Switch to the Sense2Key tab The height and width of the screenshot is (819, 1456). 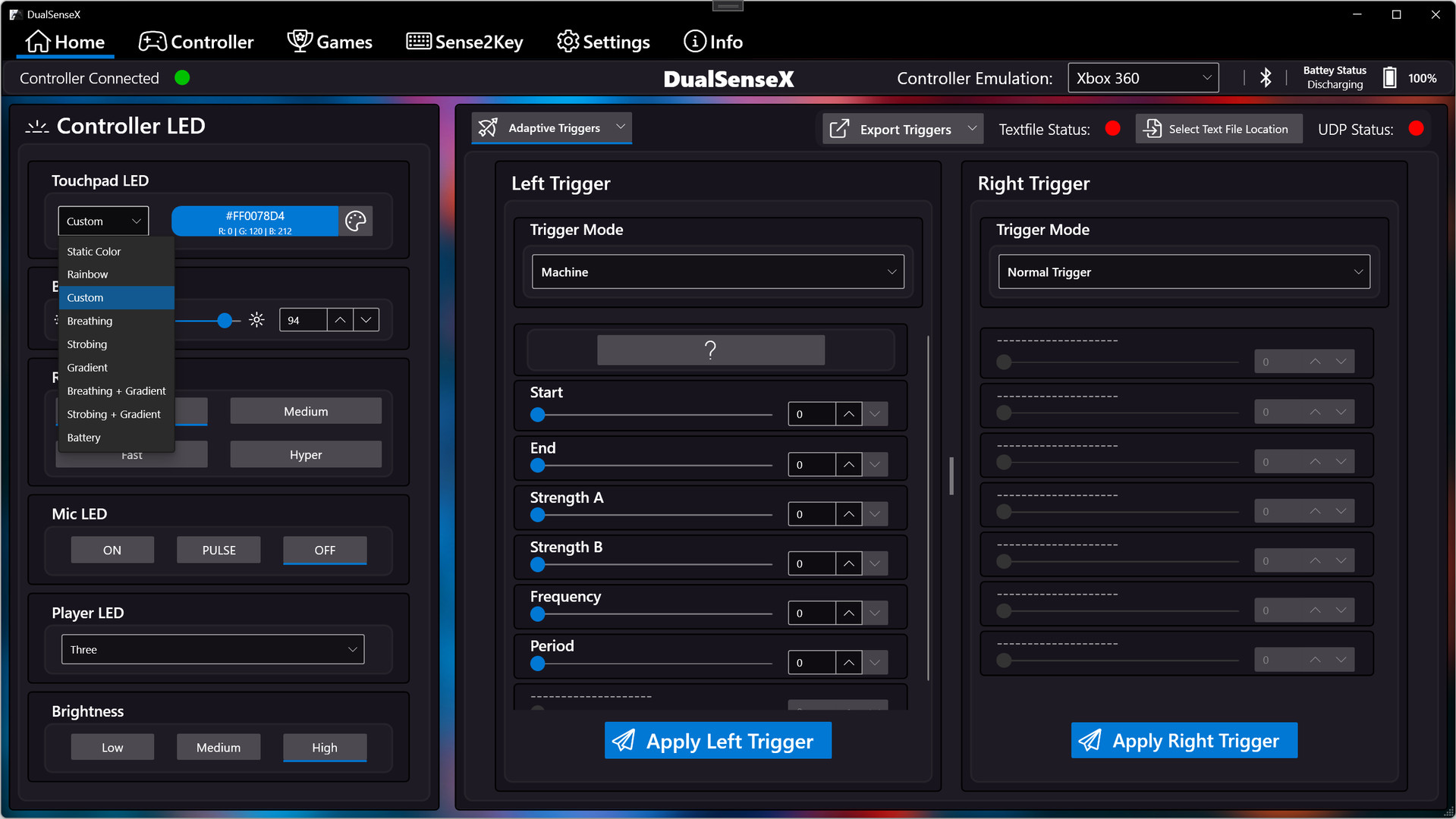[x=464, y=42]
